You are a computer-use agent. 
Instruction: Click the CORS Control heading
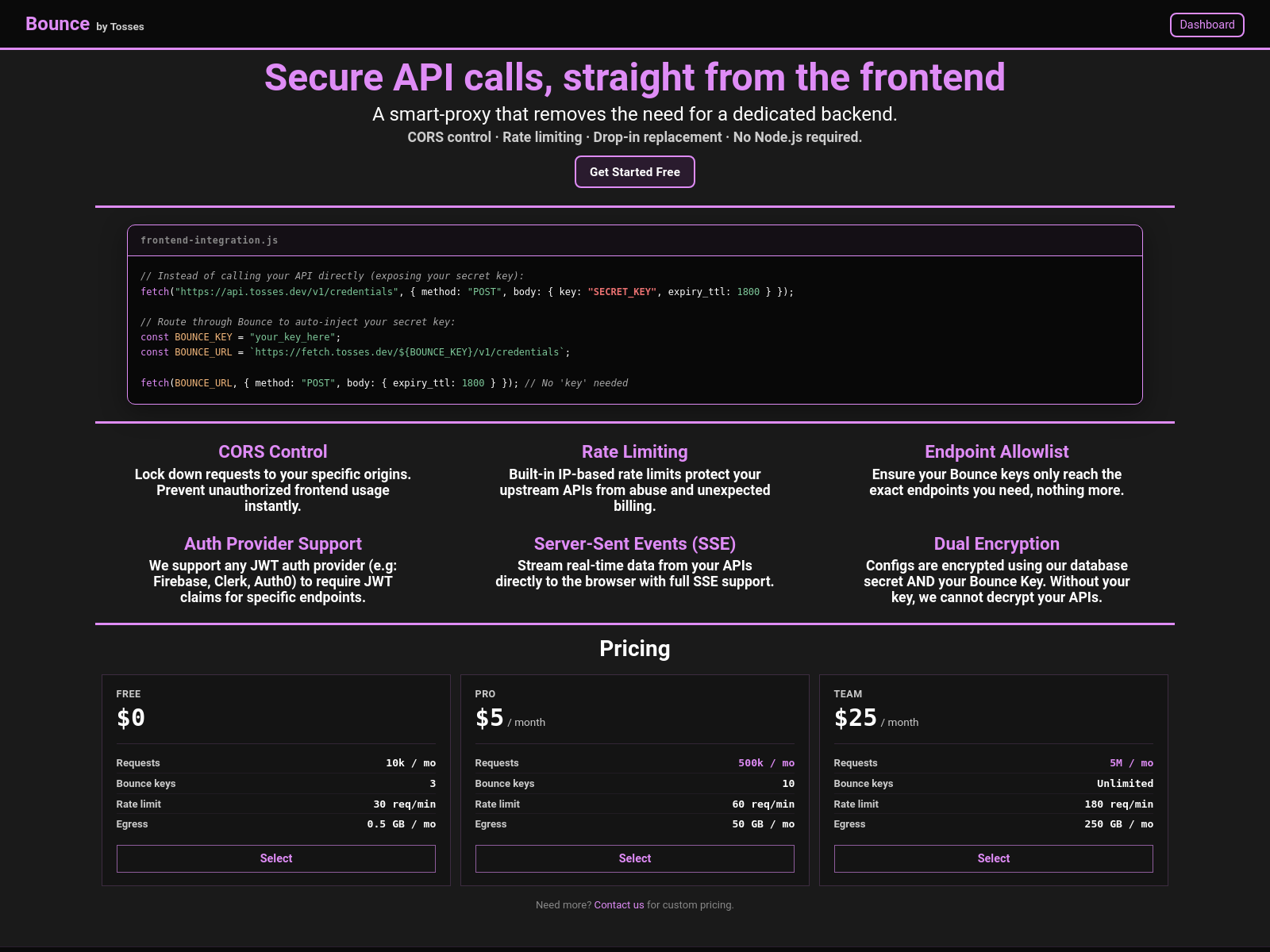click(x=272, y=451)
